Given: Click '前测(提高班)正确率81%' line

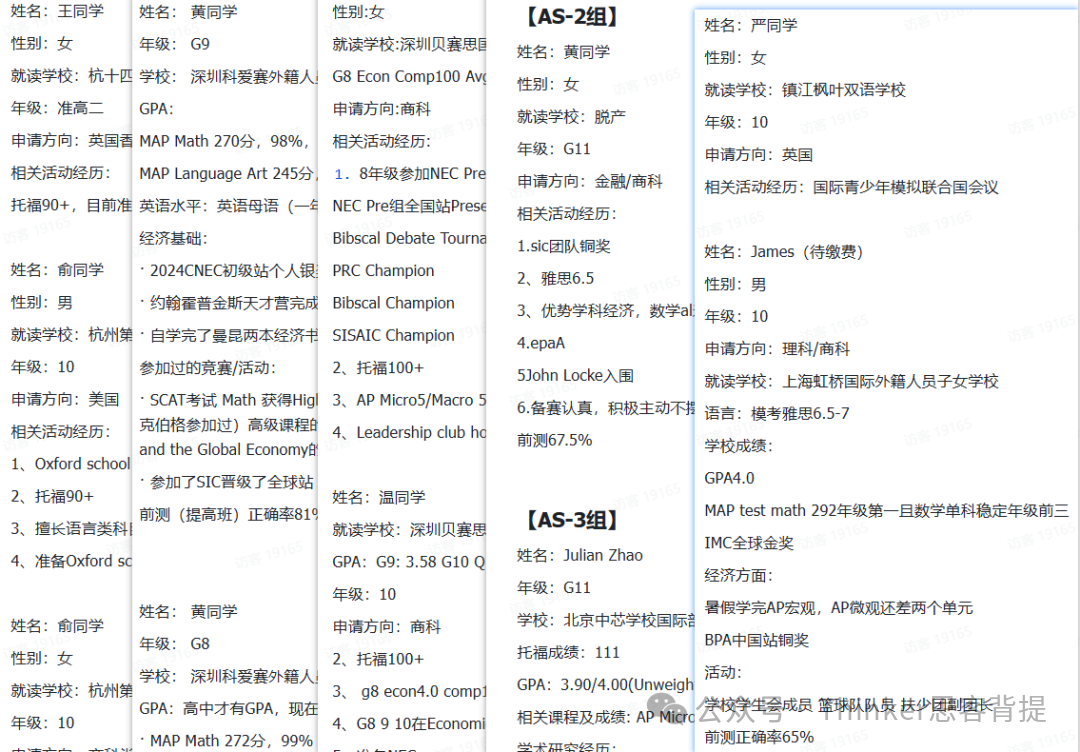Looking at the screenshot, I should point(228,514).
